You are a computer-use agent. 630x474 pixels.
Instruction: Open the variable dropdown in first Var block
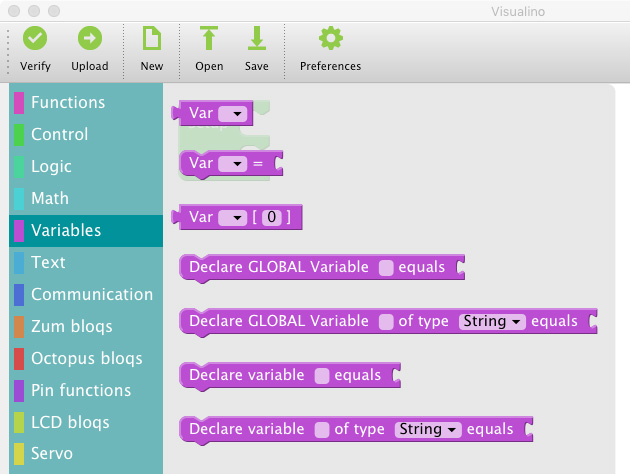click(x=232, y=114)
